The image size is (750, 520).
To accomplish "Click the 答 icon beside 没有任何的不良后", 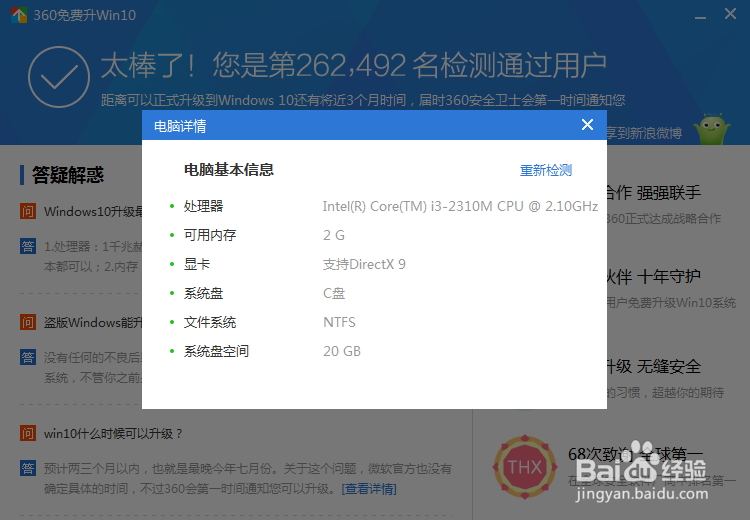I will [28, 357].
